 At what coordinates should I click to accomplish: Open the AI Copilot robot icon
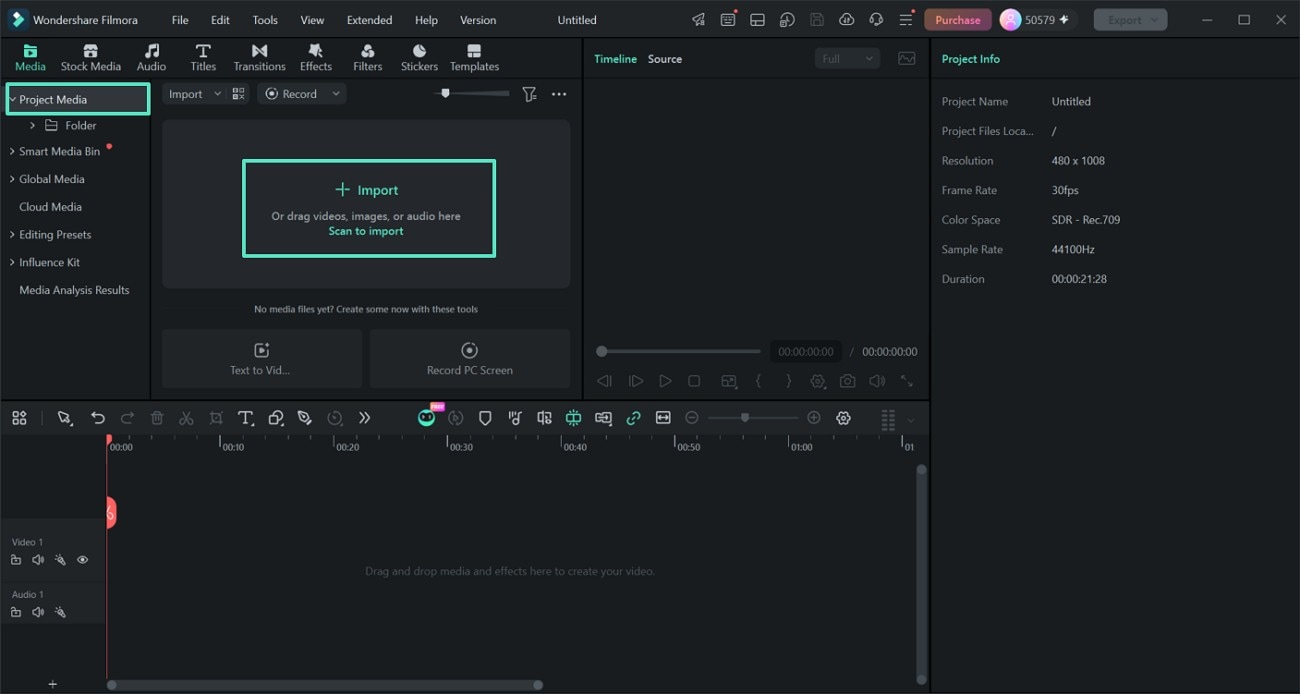[426, 418]
